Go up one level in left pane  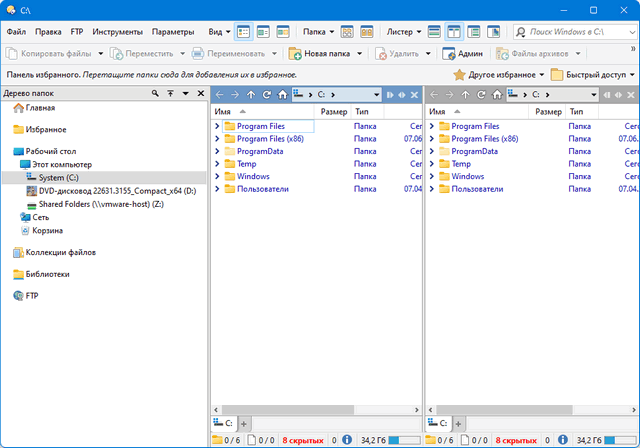pos(251,95)
